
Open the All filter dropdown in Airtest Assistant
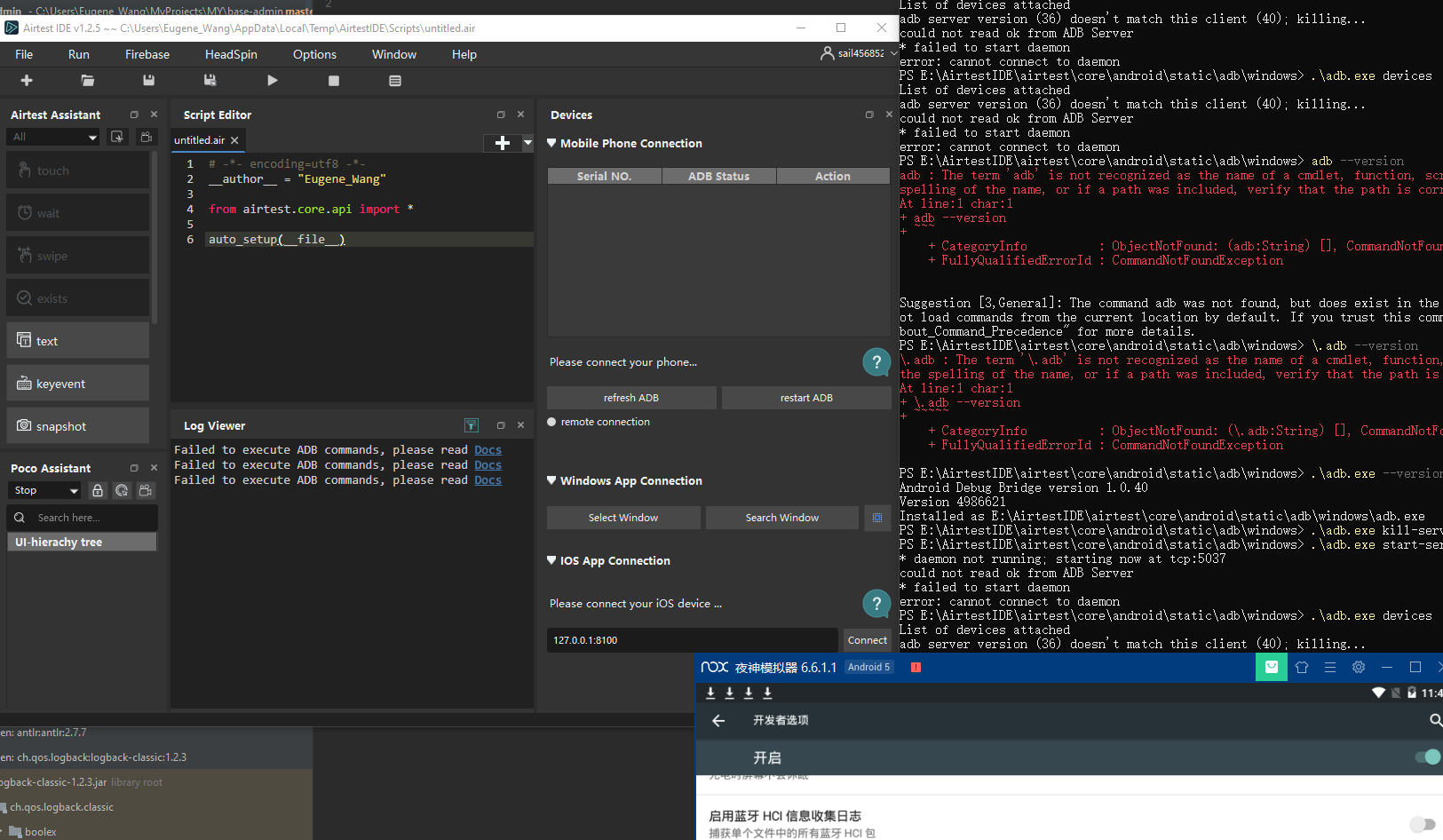52,136
